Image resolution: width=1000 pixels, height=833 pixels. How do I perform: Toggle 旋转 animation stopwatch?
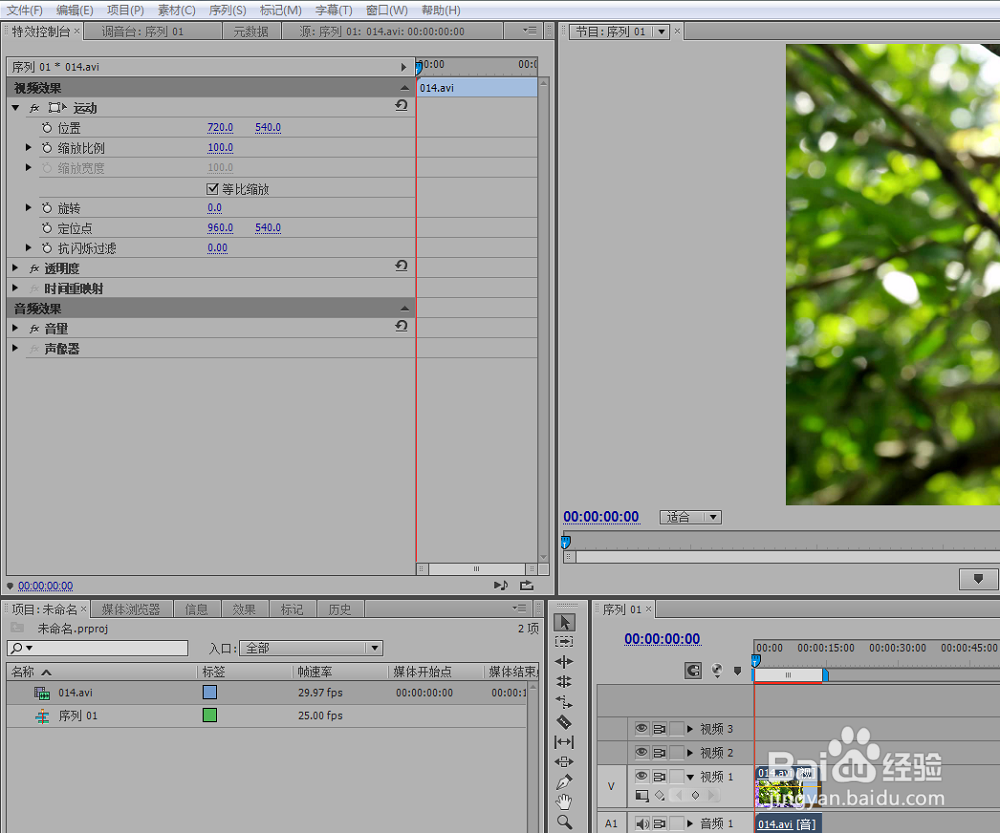coord(47,208)
